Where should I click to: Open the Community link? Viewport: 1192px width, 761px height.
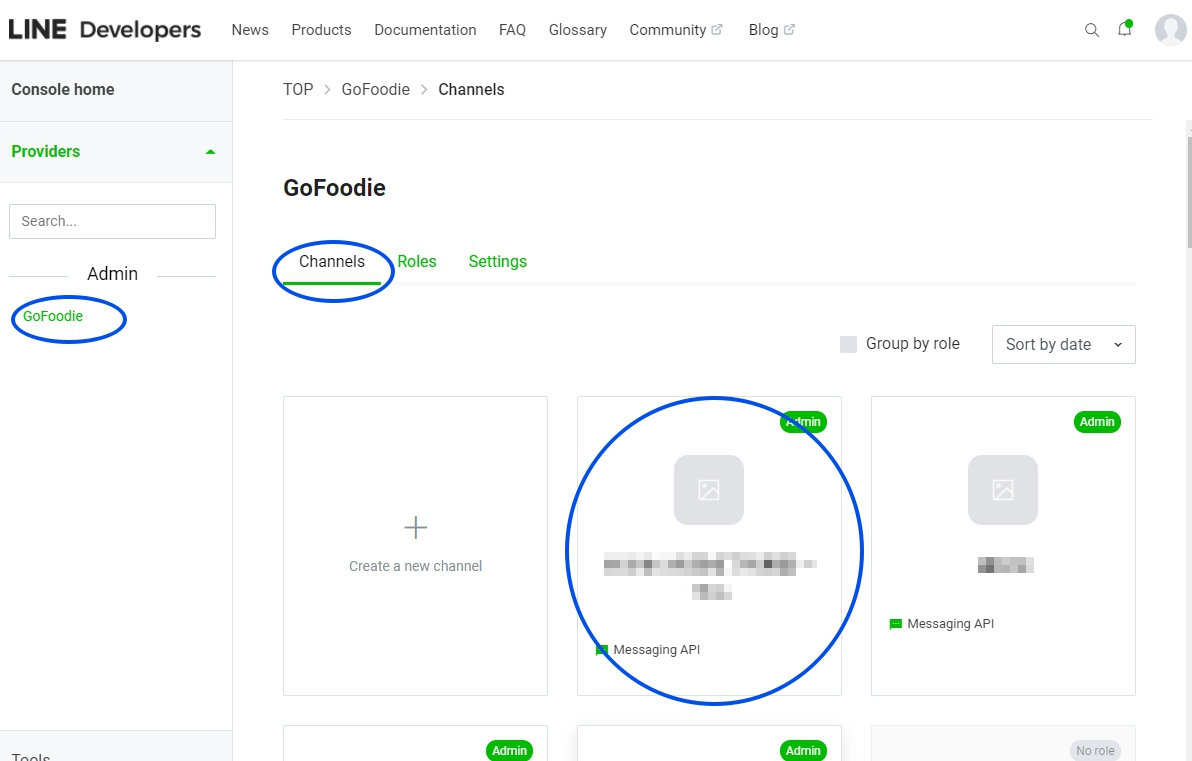pyautogui.click(x=667, y=30)
